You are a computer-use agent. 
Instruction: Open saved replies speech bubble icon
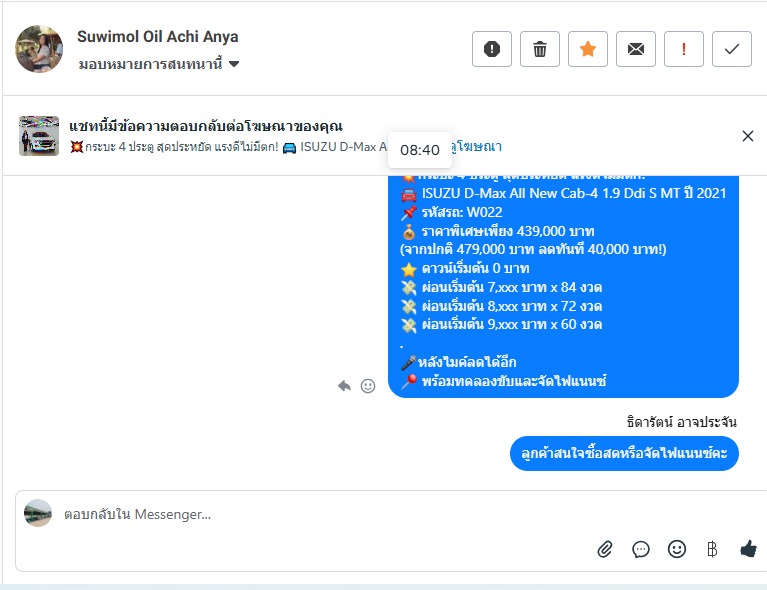coord(641,549)
